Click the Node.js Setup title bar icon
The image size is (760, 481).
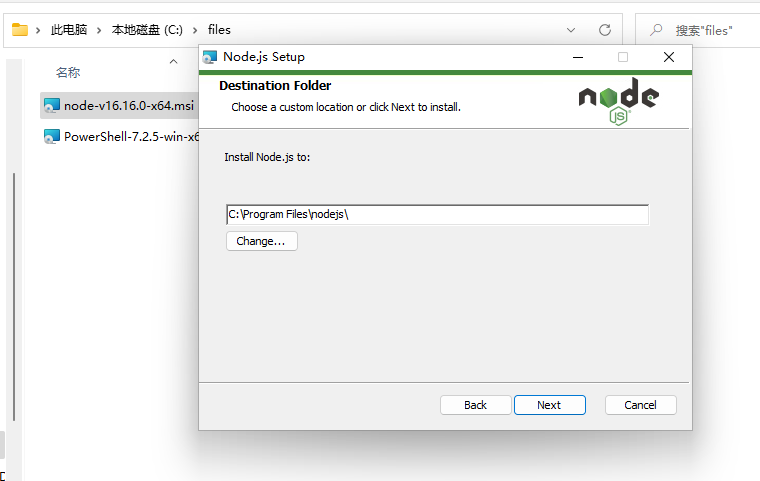[x=210, y=57]
